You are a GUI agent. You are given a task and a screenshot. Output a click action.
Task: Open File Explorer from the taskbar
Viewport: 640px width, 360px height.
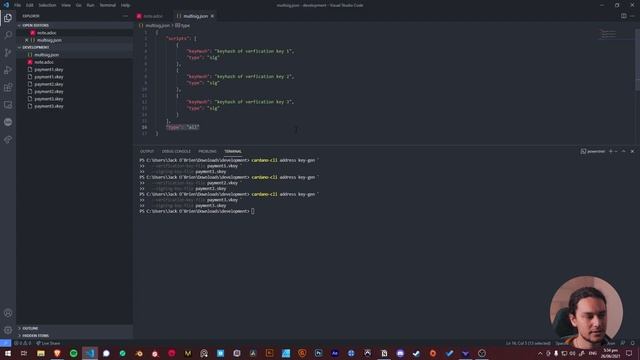pyautogui.click(x=41, y=353)
